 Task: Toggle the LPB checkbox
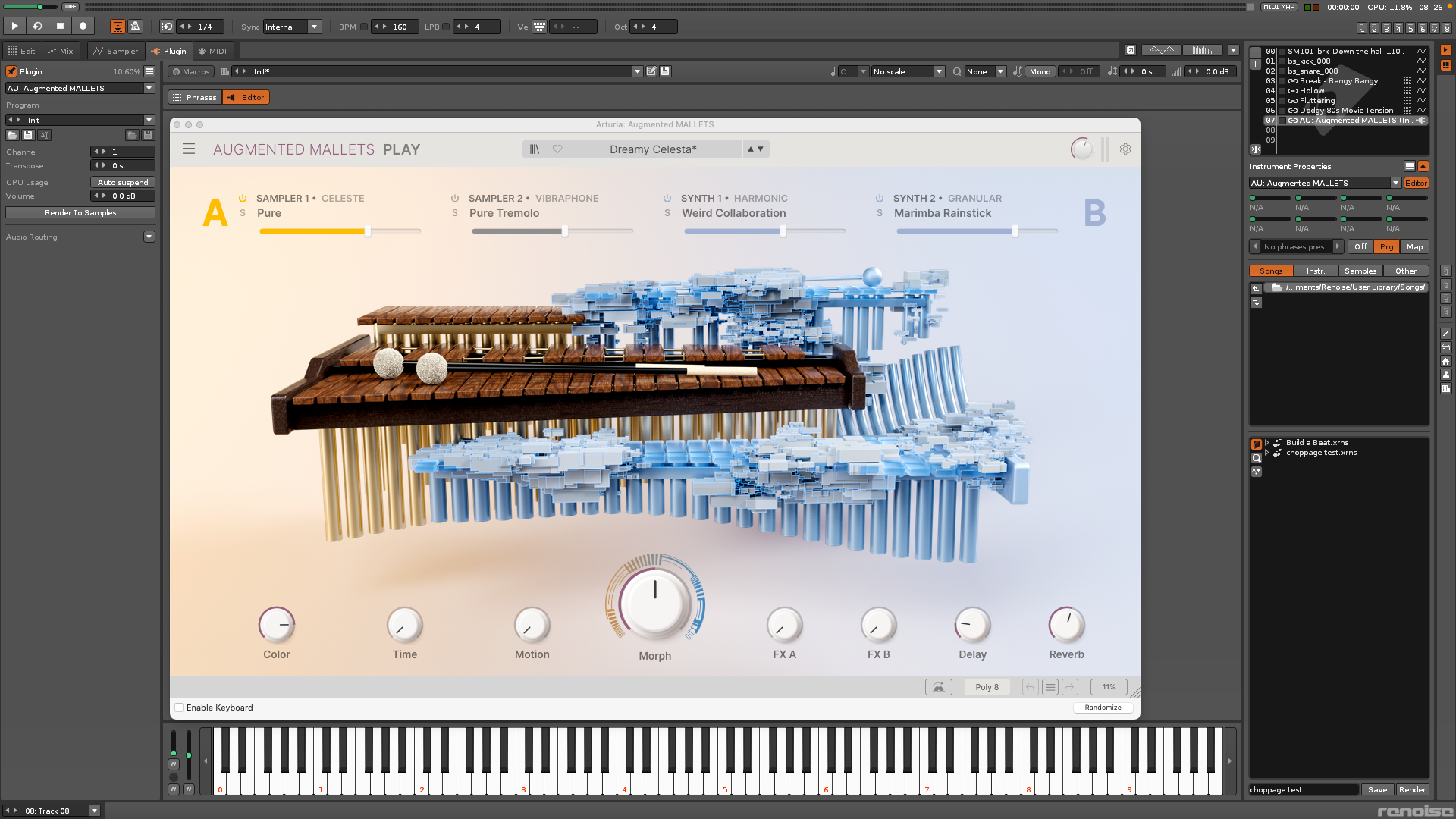(x=447, y=27)
